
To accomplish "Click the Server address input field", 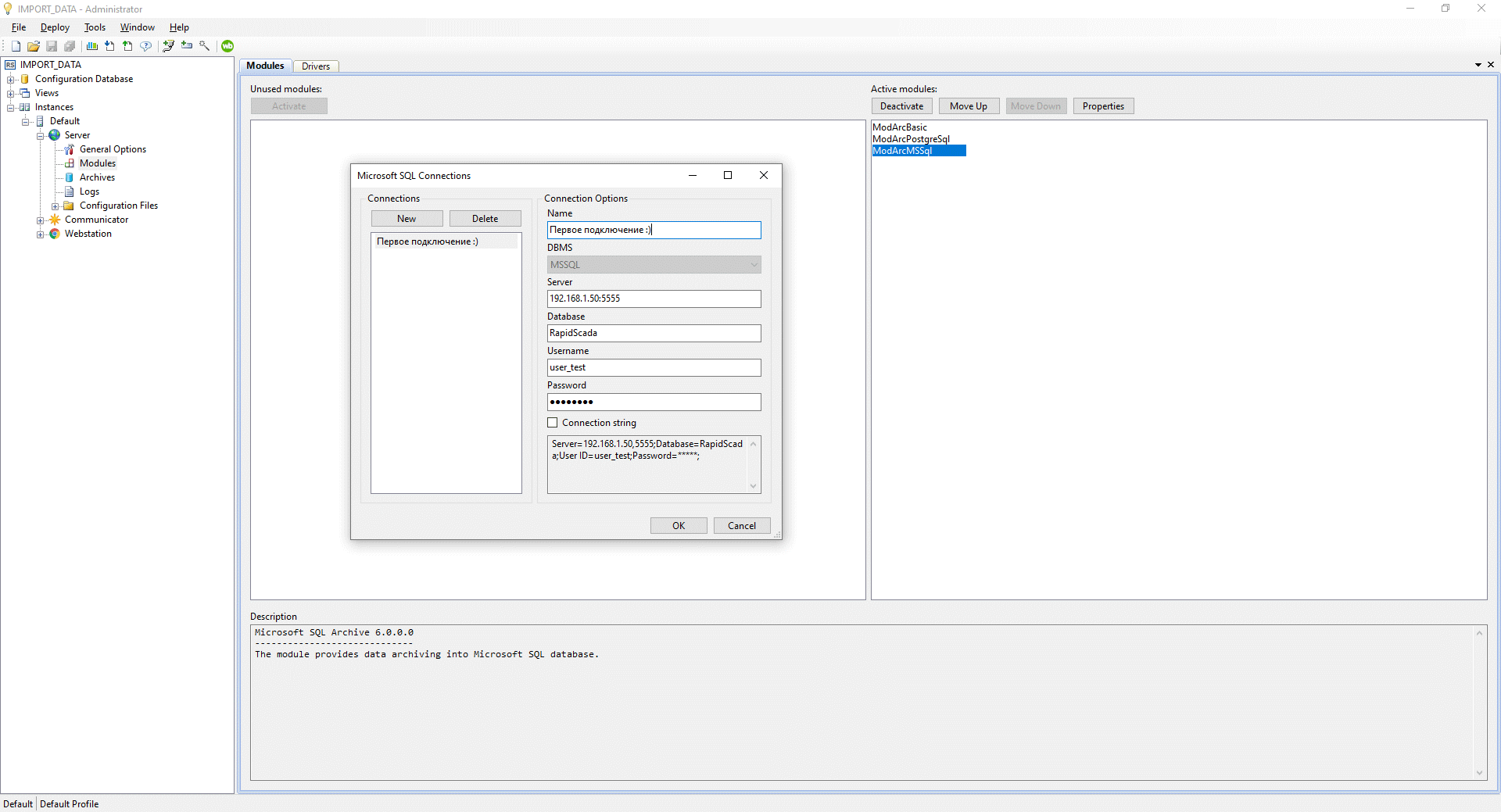I will (x=654, y=299).
